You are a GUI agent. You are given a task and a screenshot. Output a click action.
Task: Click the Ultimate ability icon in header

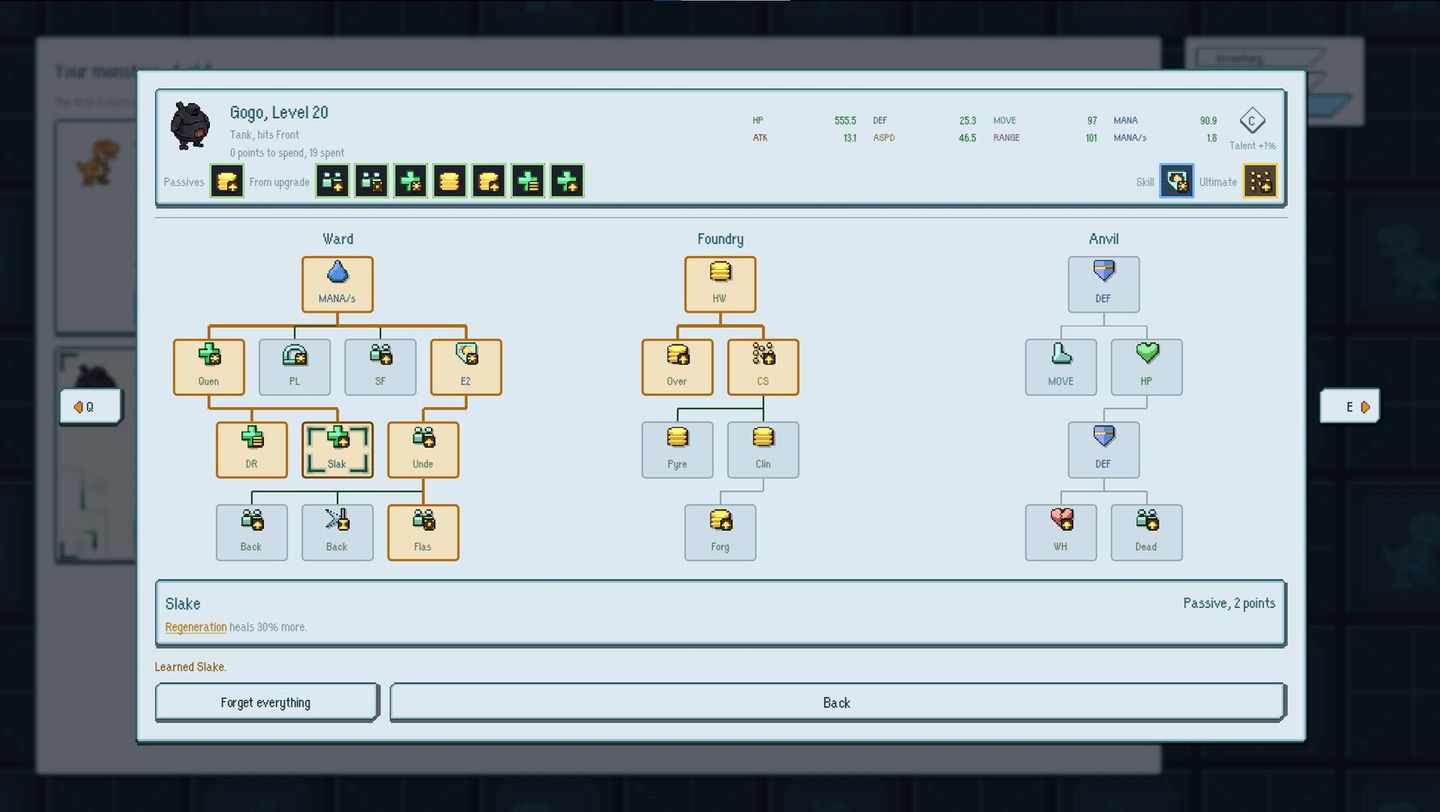(1260, 181)
